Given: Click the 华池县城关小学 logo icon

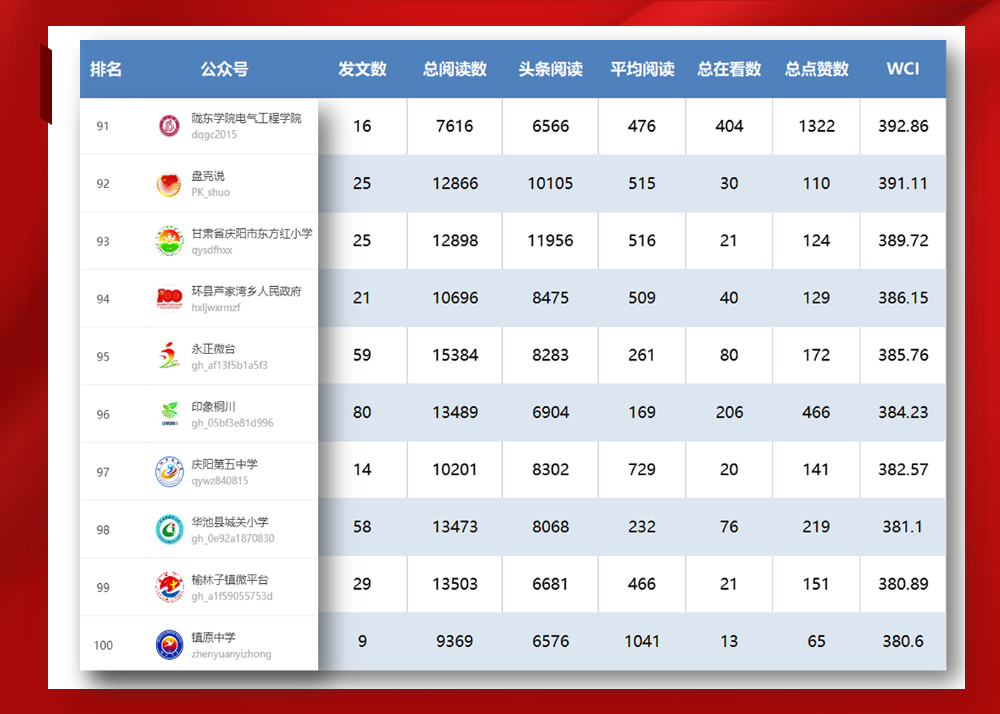Looking at the screenshot, I should tap(169, 529).
